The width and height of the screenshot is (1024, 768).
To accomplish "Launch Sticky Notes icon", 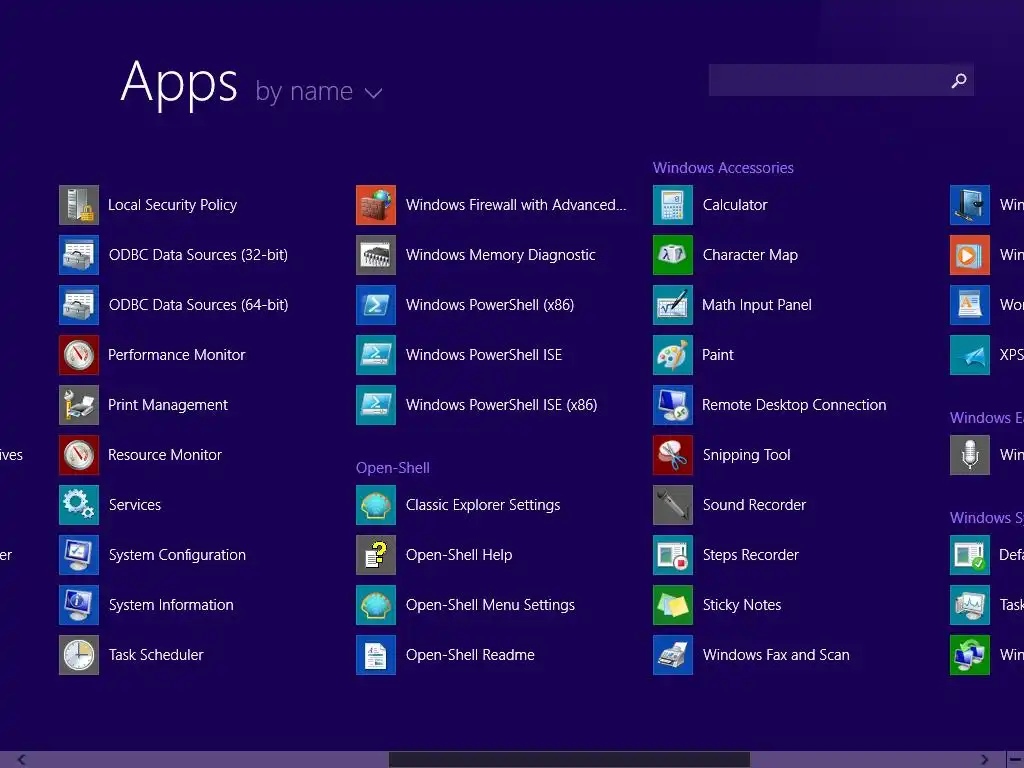I will (673, 605).
